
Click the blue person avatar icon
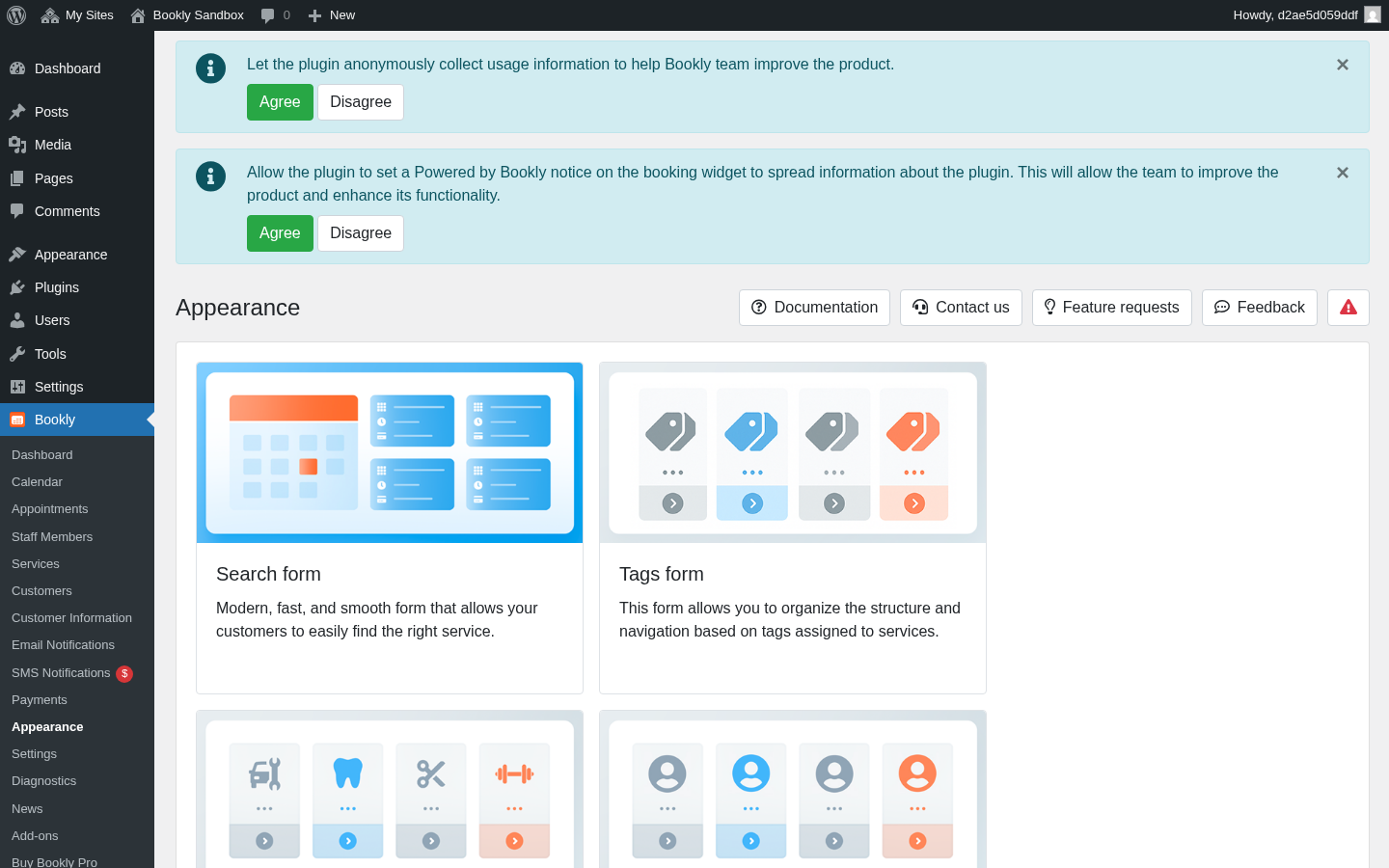click(x=751, y=773)
